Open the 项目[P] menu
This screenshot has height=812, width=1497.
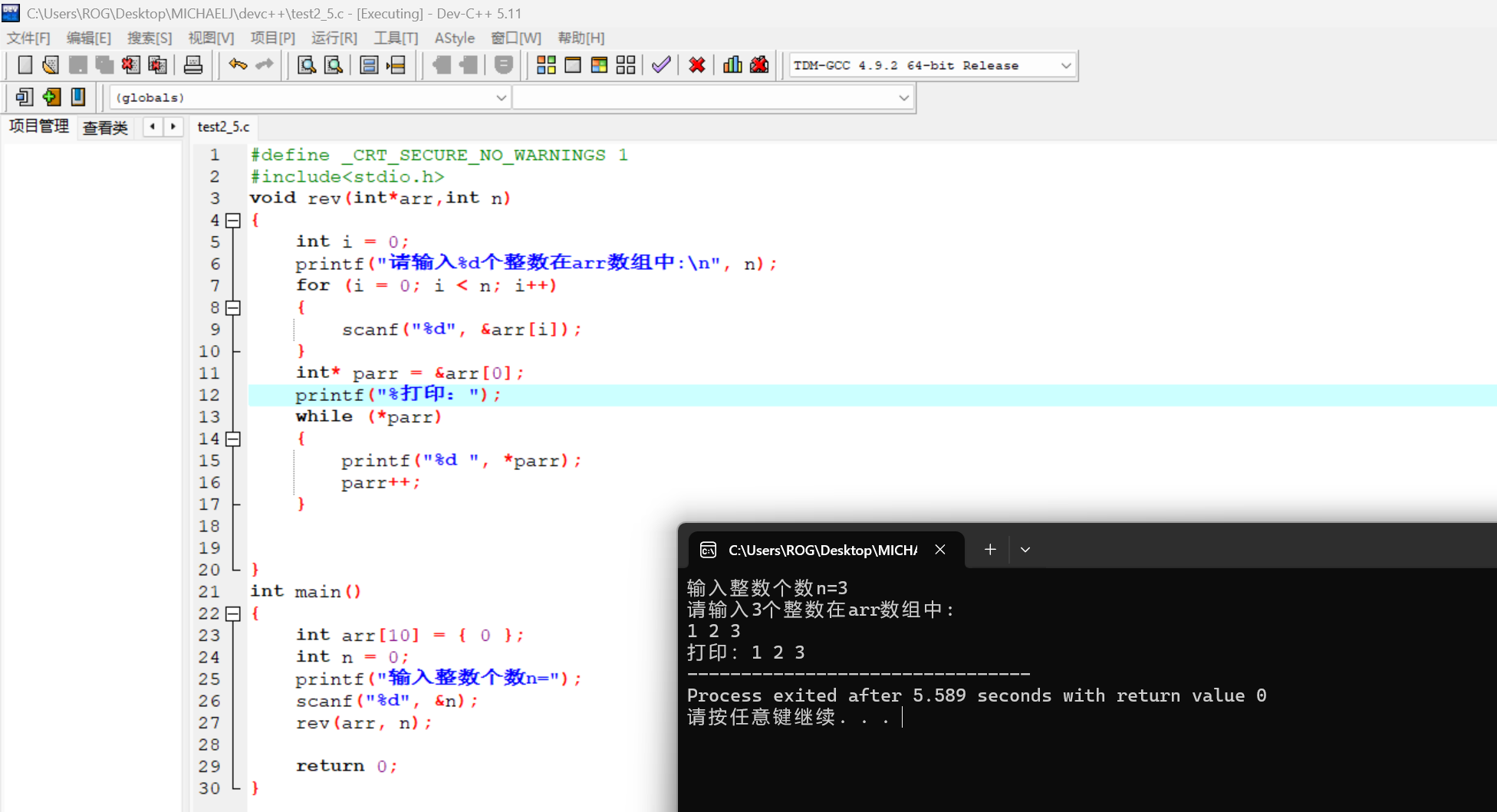coord(272,38)
